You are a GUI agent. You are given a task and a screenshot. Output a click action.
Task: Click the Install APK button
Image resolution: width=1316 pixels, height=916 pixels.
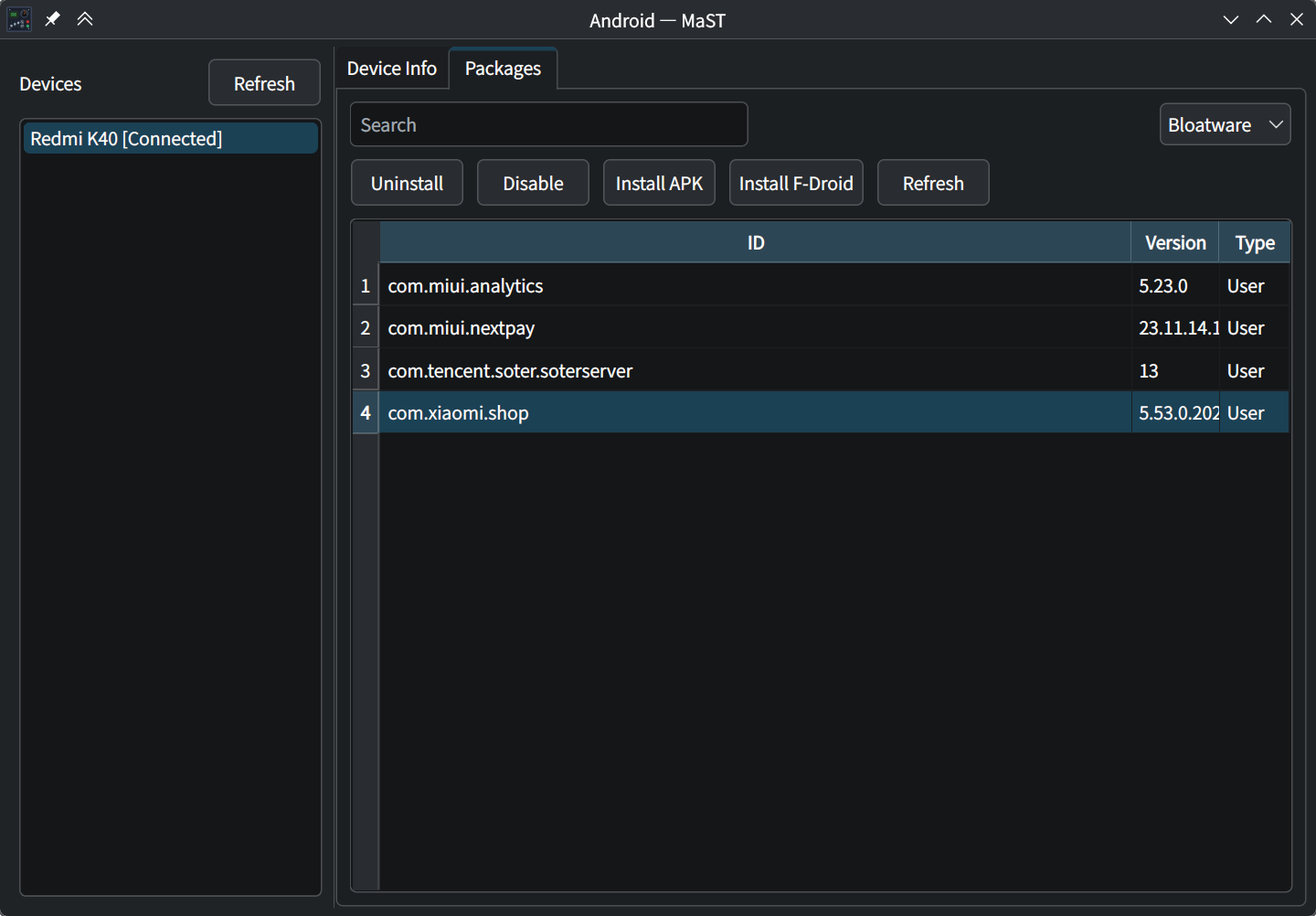tap(659, 183)
